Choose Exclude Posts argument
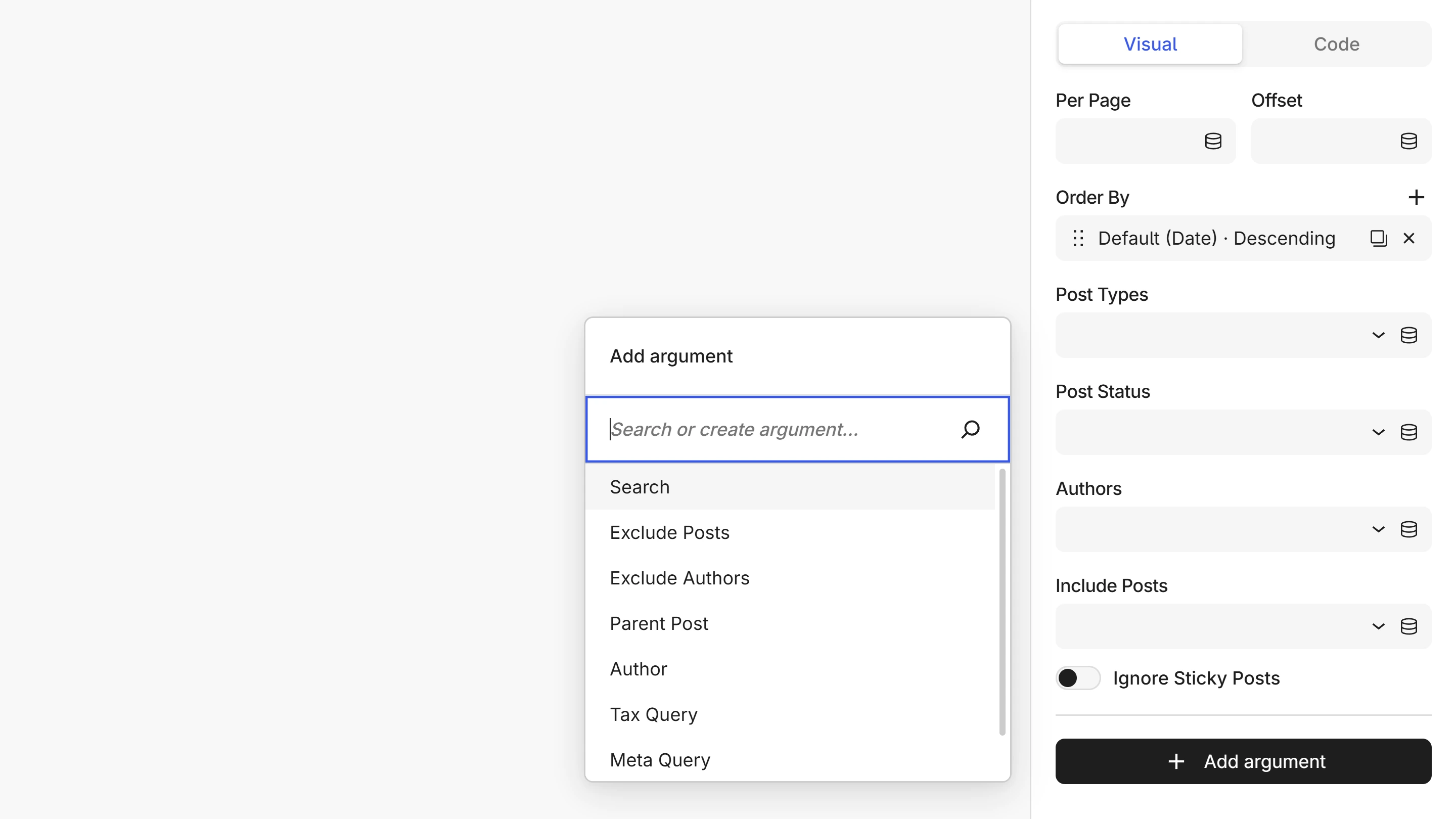This screenshot has height=819, width=1456. tap(790, 532)
